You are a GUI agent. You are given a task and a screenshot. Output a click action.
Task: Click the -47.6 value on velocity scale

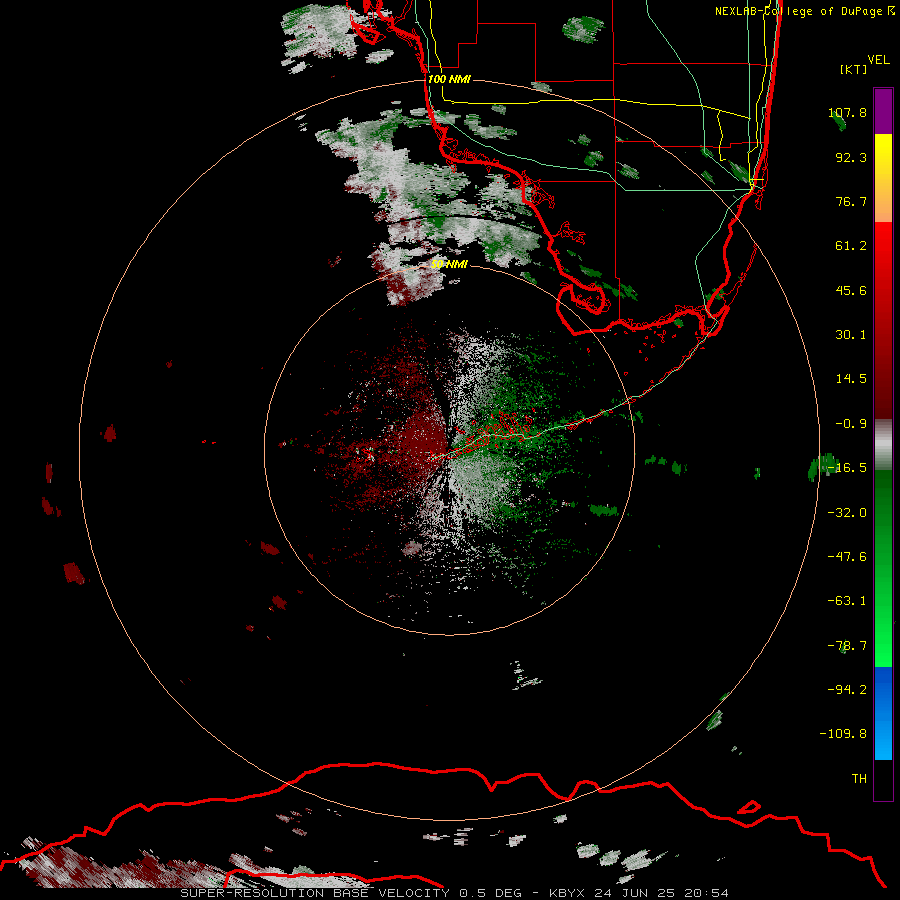(x=847, y=557)
